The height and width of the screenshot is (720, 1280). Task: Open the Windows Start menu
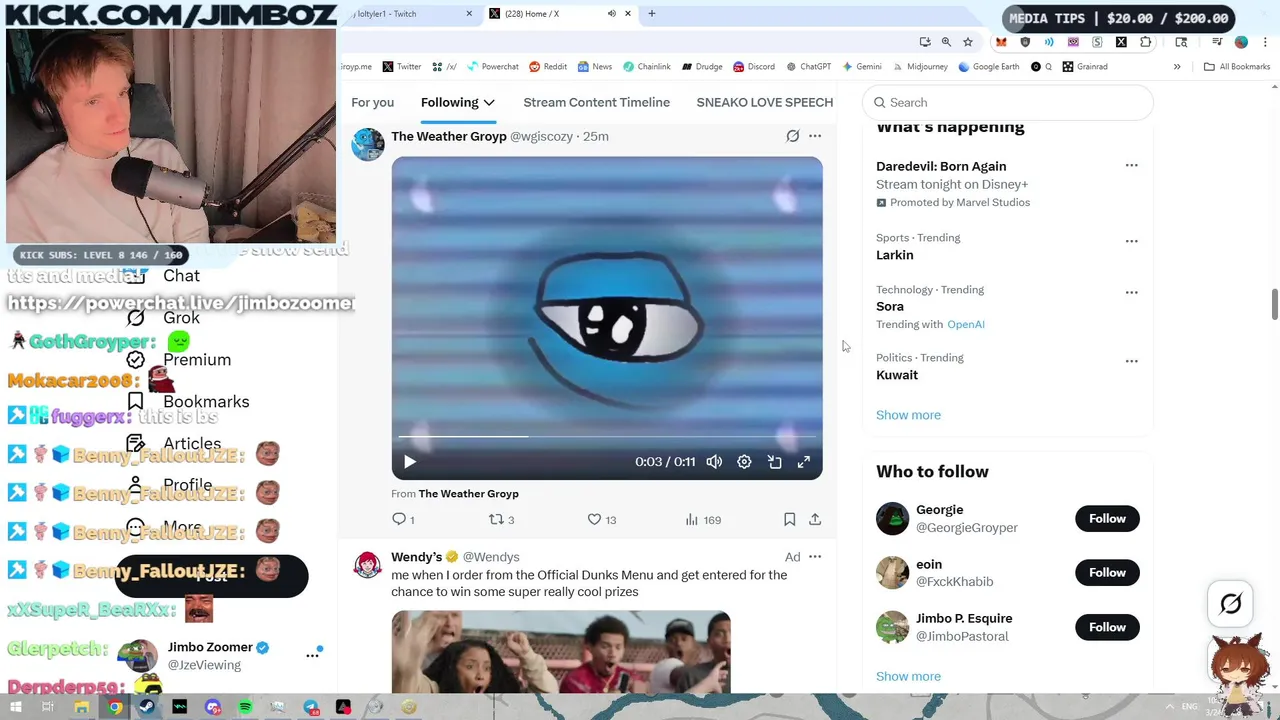[x=16, y=707]
